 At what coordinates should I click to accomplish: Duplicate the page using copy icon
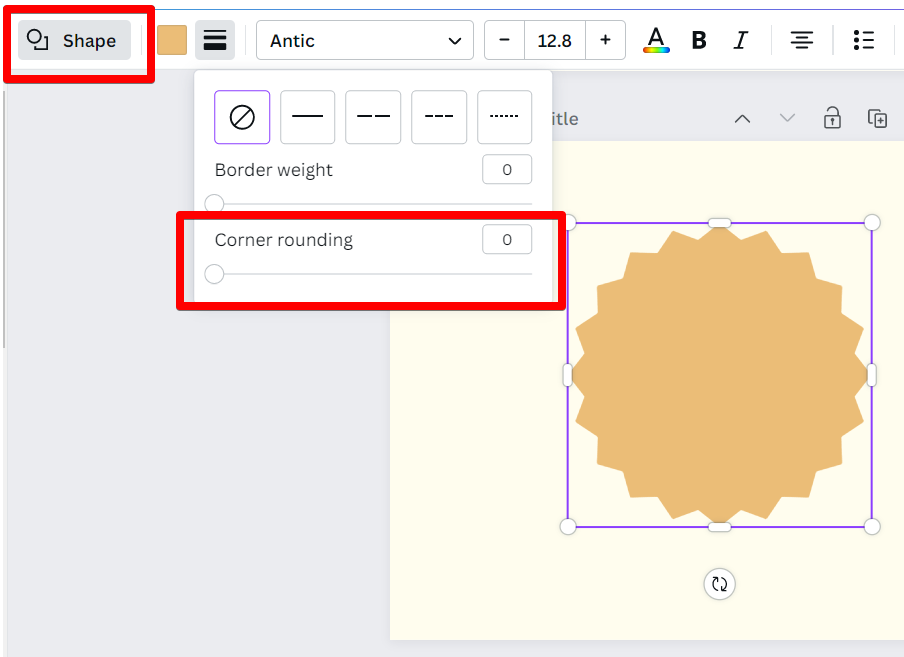[x=877, y=118]
